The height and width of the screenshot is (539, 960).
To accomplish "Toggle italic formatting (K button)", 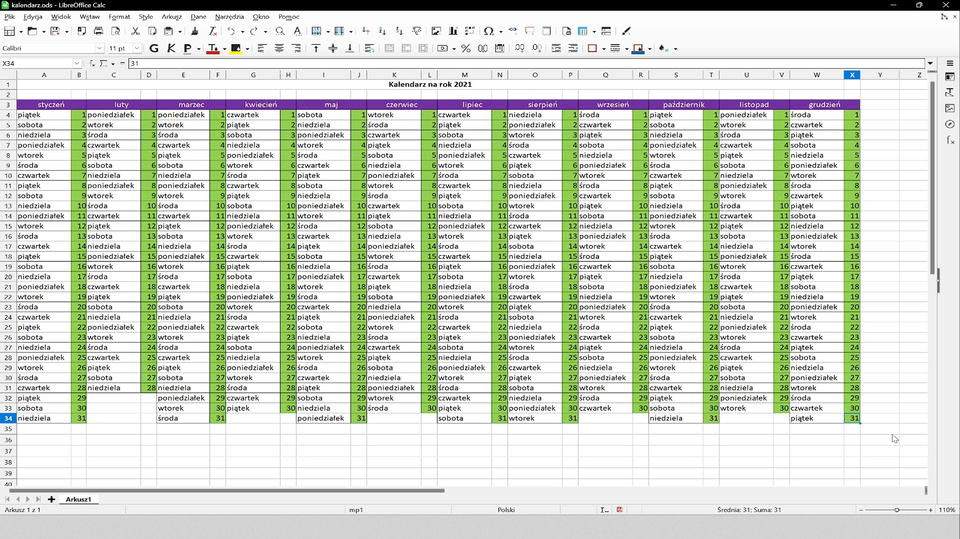I will pyautogui.click(x=172, y=48).
